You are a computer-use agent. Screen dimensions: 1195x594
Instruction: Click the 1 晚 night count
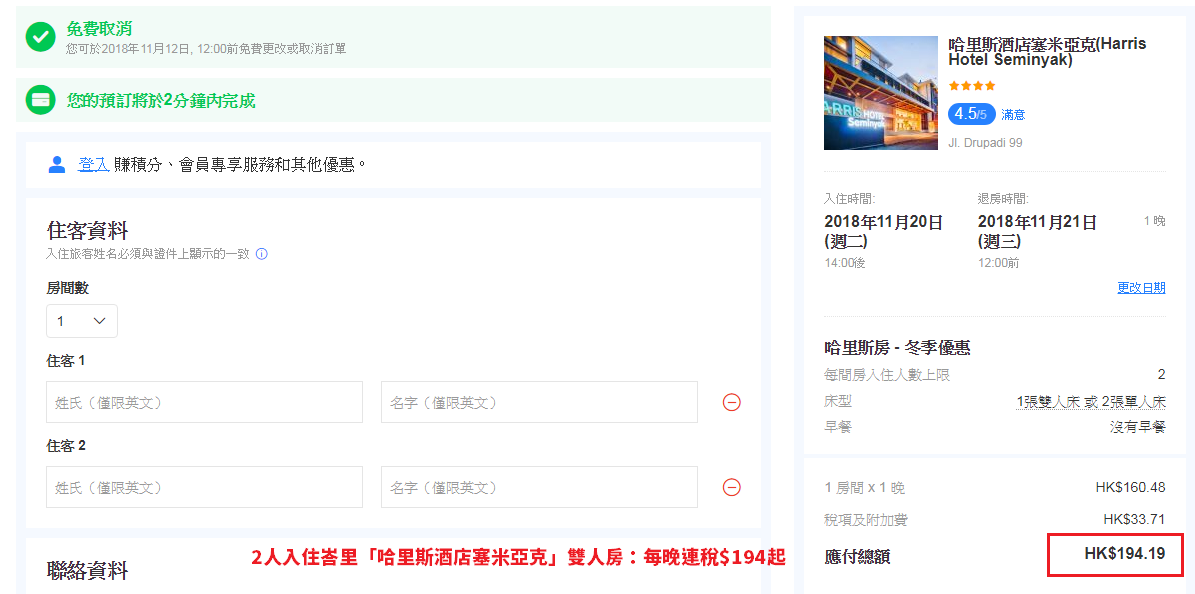pos(1155,221)
